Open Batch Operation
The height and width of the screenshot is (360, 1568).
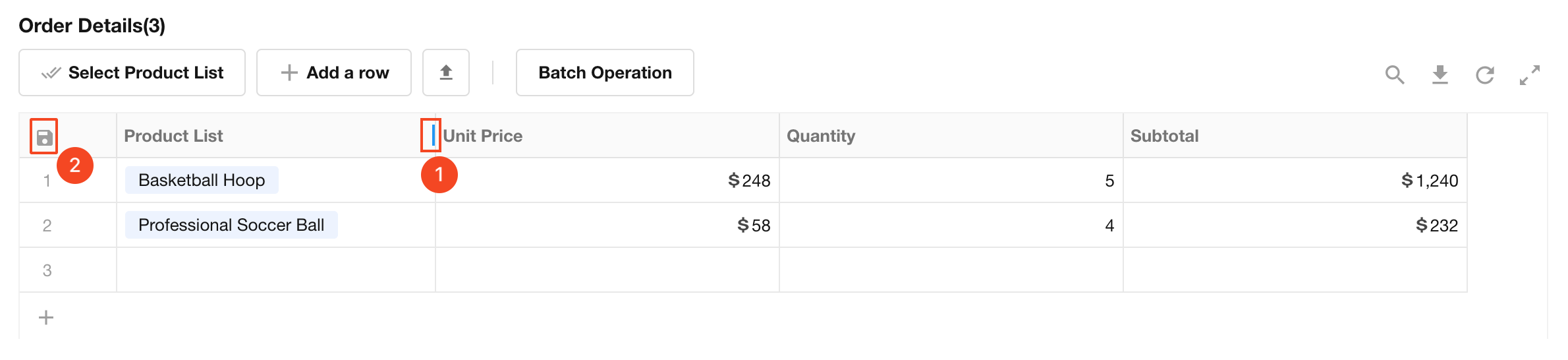coord(604,73)
